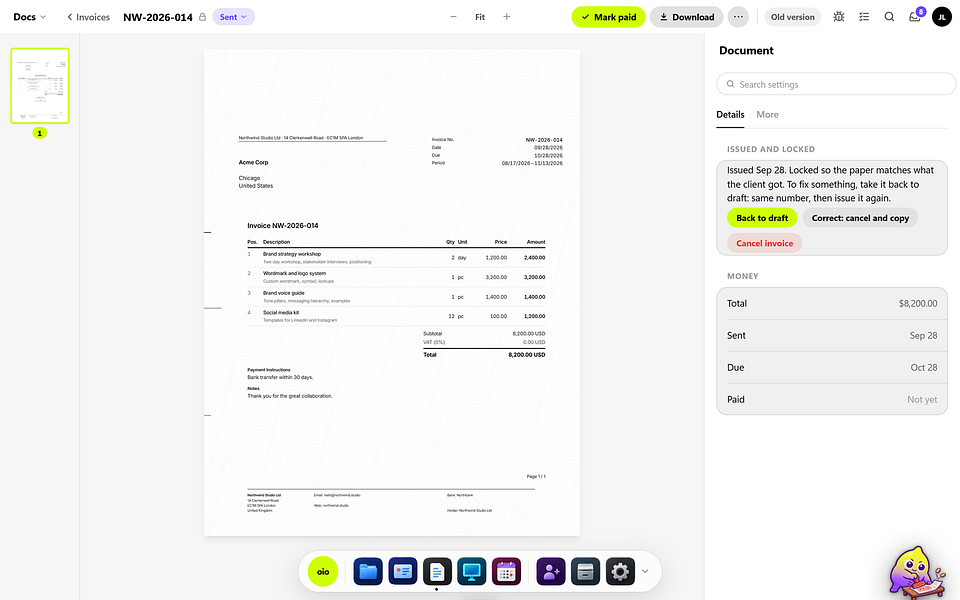This screenshot has height=600, width=960.
Task: Click Back to draft button
Action: point(762,218)
